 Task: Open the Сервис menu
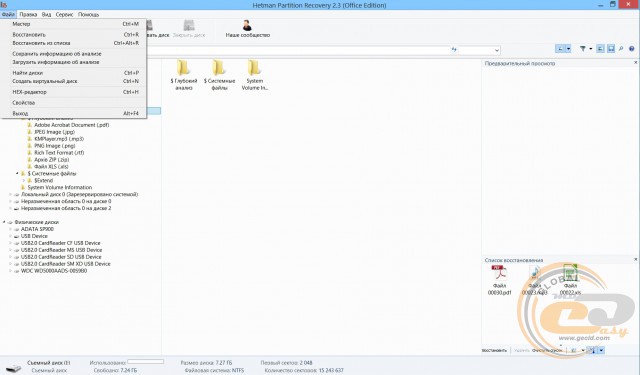(x=64, y=14)
